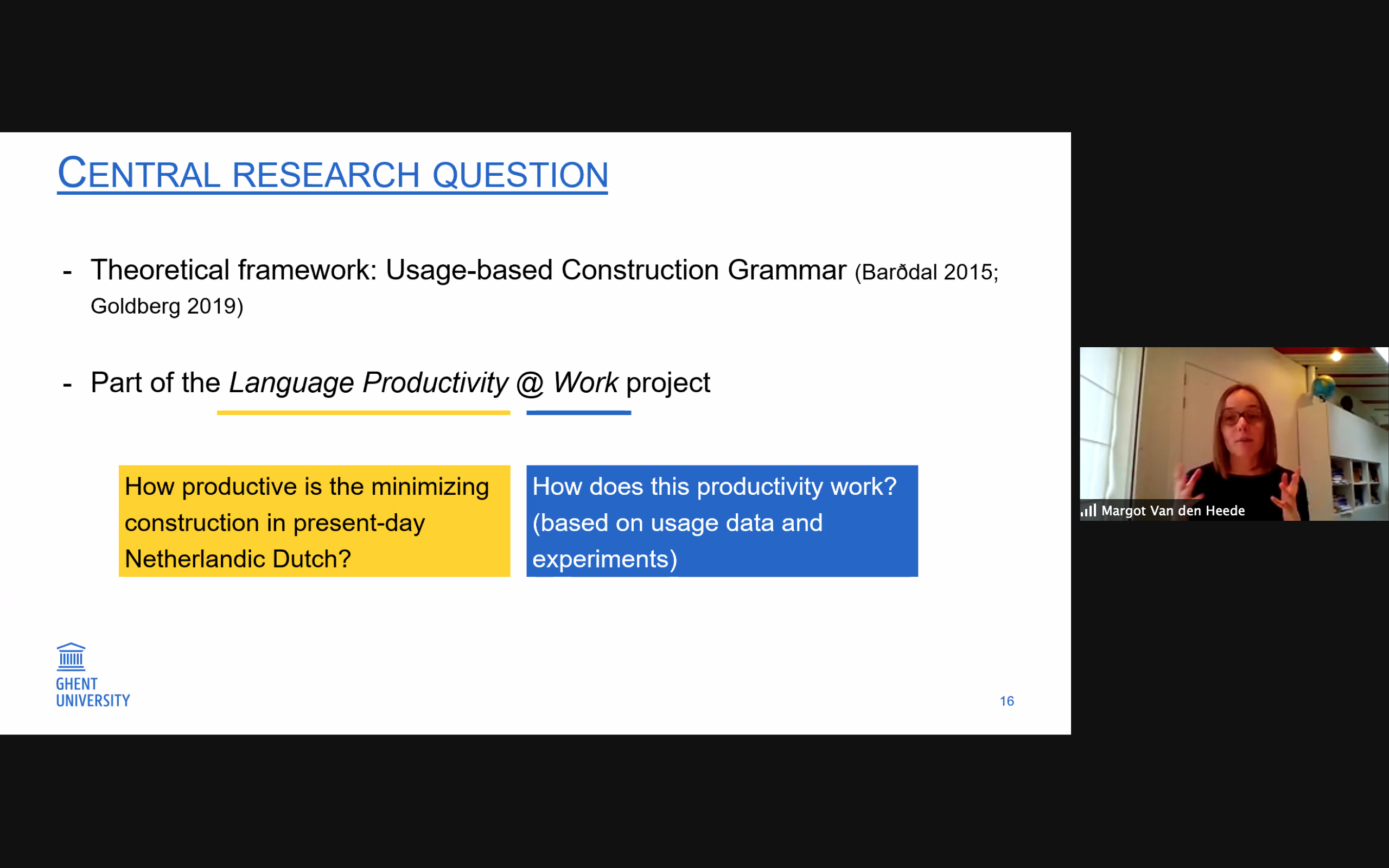This screenshot has height=868, width=1389.
Task: Click the signal strength icon beside Margot's name
Action: pos(1088,510)
